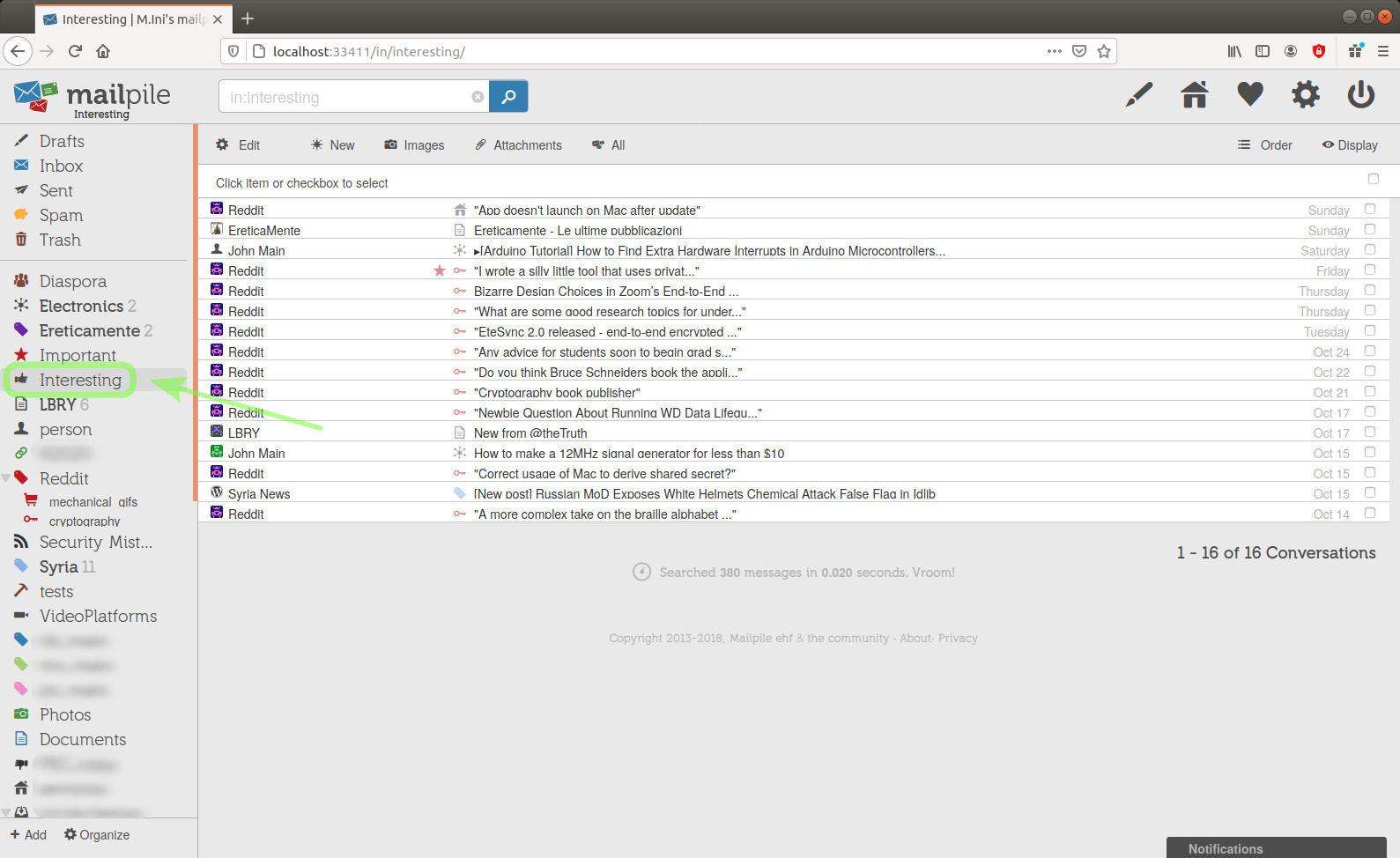Open the Firefox account icon
Screen dimensions: 1400x858
click(1291, 51)
